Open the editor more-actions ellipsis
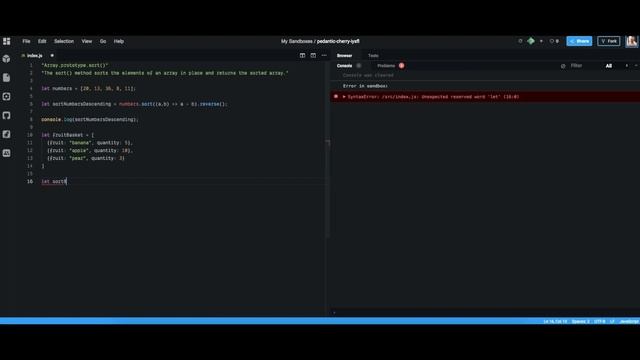640x360 pixels. pyautogui.click(x=324, y=56)
